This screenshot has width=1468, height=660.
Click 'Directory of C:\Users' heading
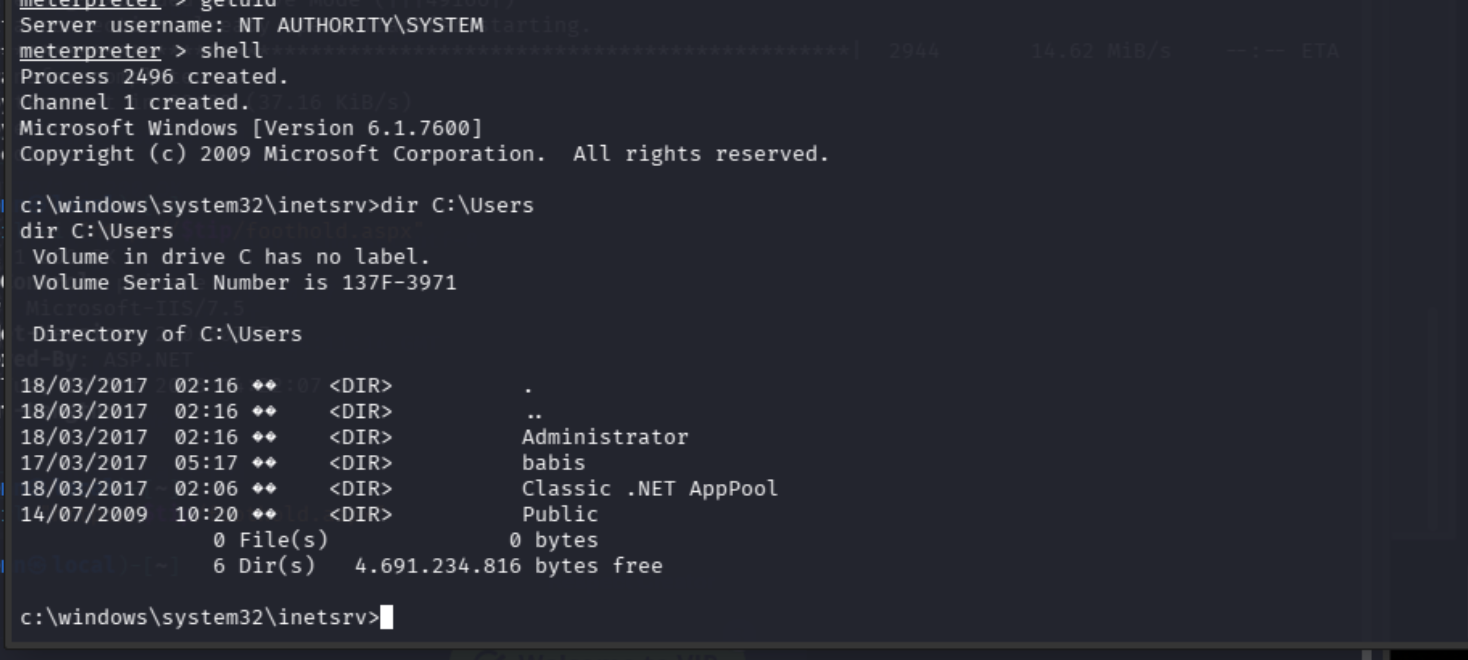pos(167,334)
